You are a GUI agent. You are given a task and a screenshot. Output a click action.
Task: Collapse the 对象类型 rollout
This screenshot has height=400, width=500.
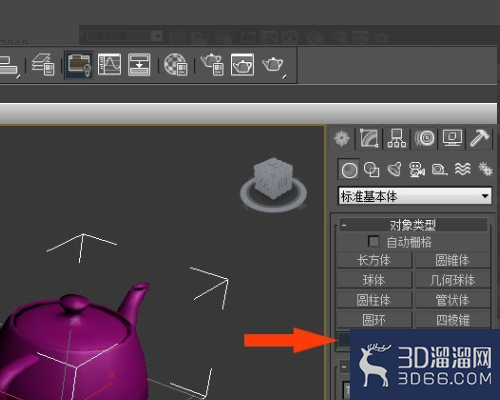point(413,225)
